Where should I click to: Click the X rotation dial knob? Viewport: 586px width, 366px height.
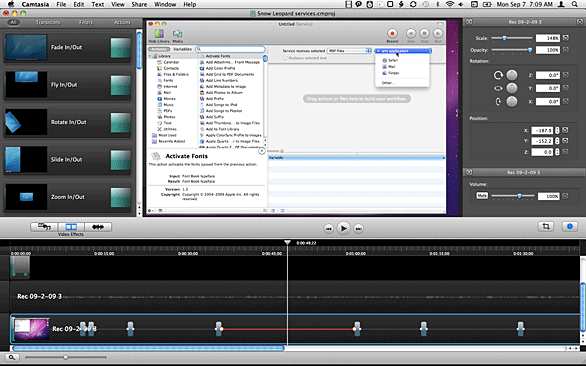click(512, 101)
